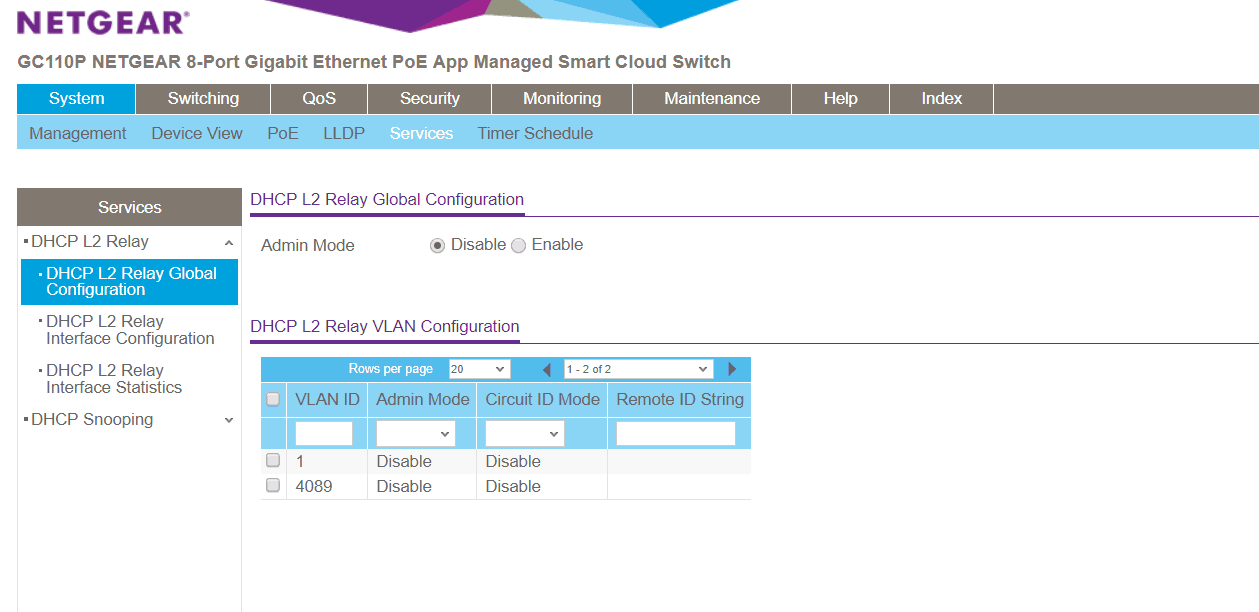Open the PoE submenu link

pyautogui.click(x=282, y=134)
